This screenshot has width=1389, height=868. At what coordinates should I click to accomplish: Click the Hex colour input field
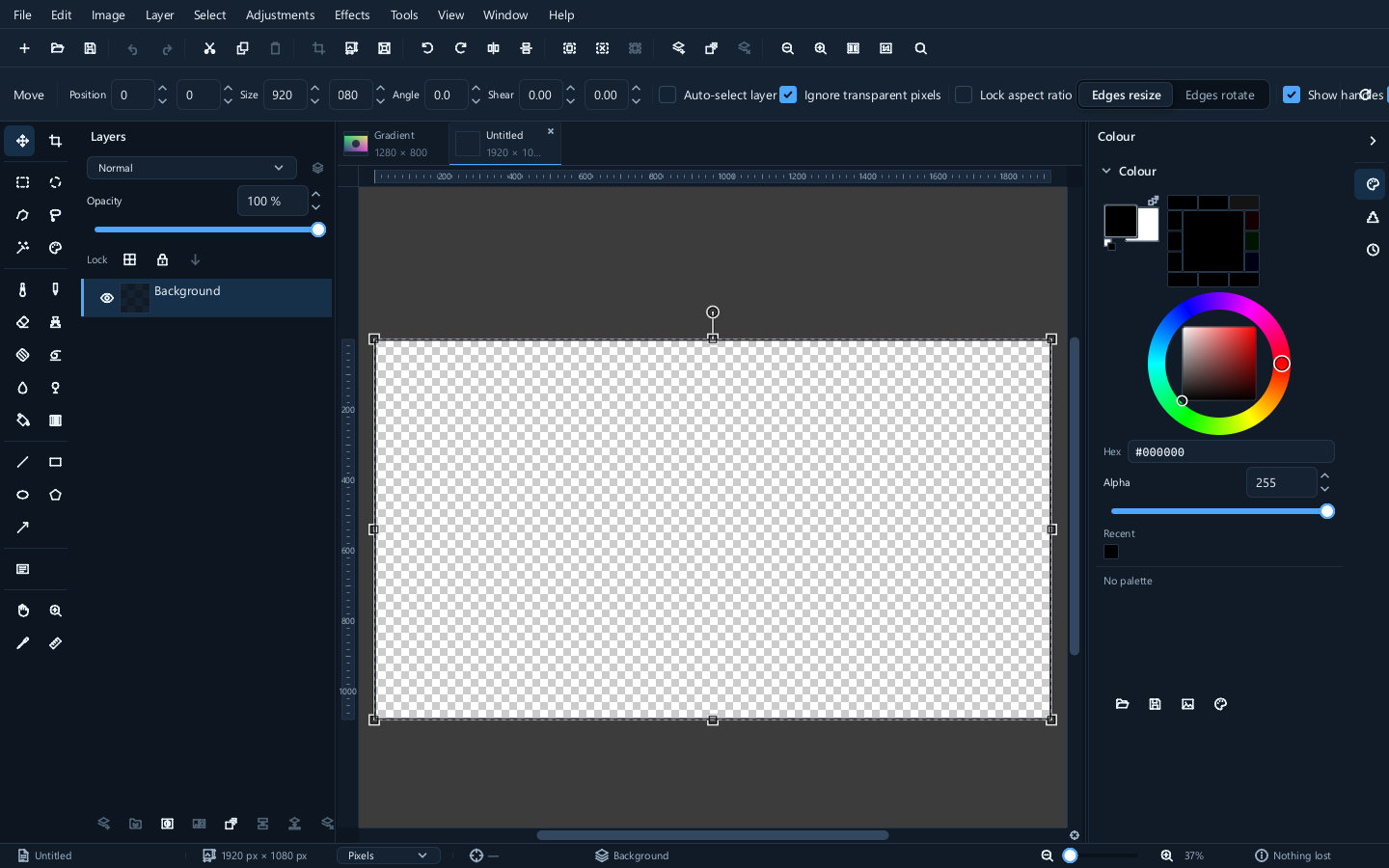1231,451
